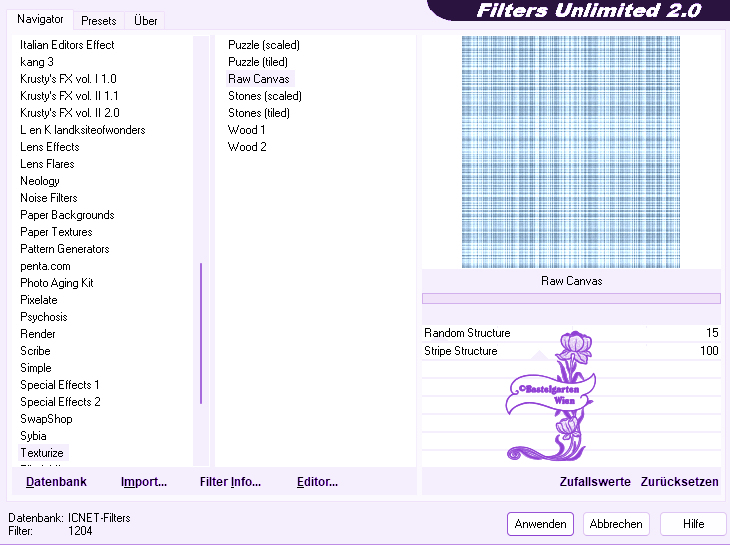
Task: Select Noise Filters category
Action: click(x=48, y=198)
